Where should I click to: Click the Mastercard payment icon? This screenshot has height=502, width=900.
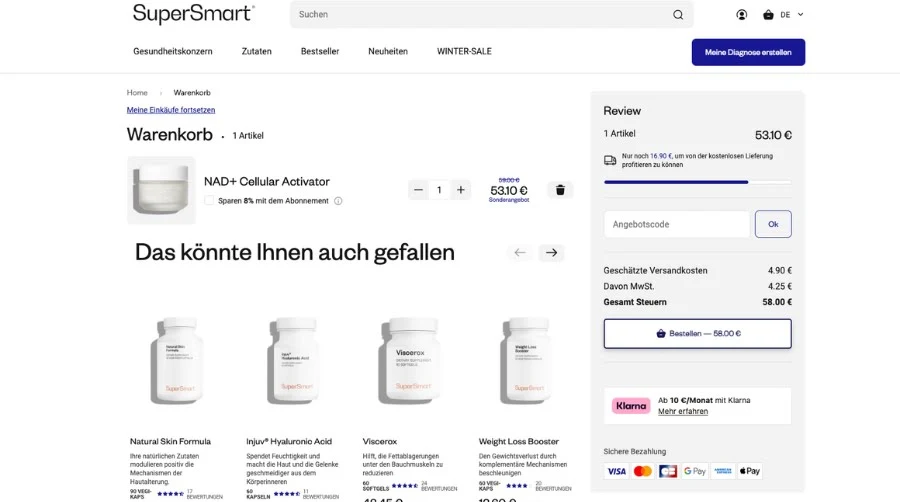point(643,471)
